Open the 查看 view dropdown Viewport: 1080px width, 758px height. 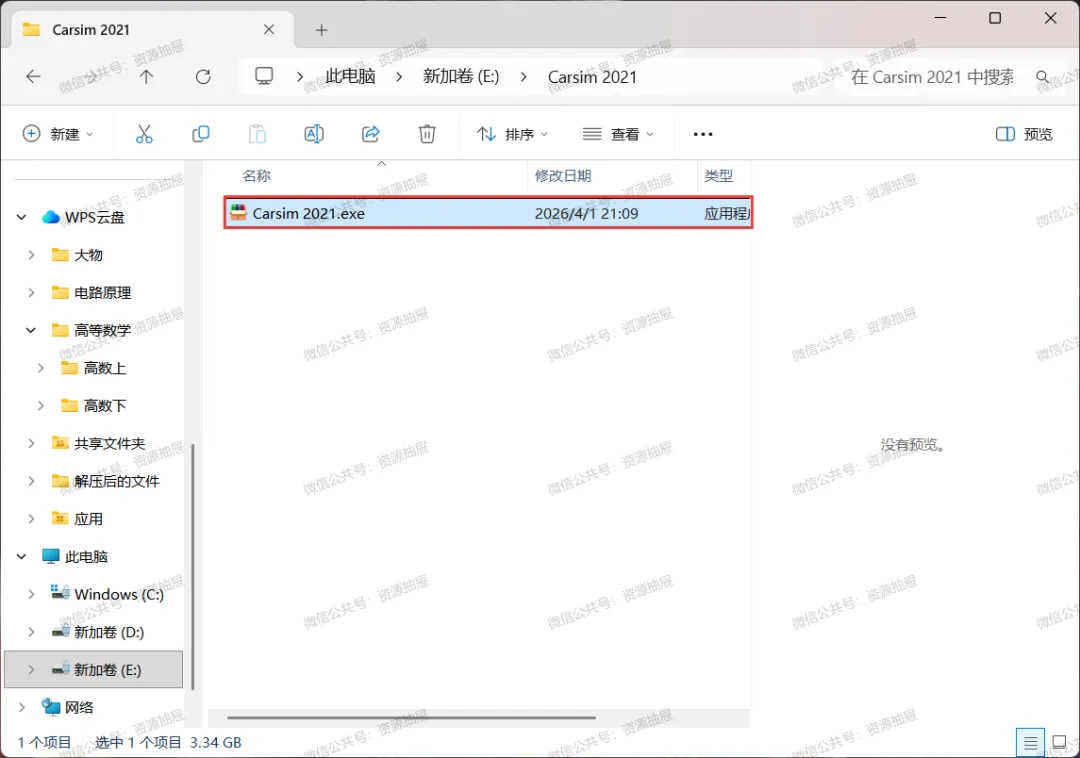tap(618, 134)
